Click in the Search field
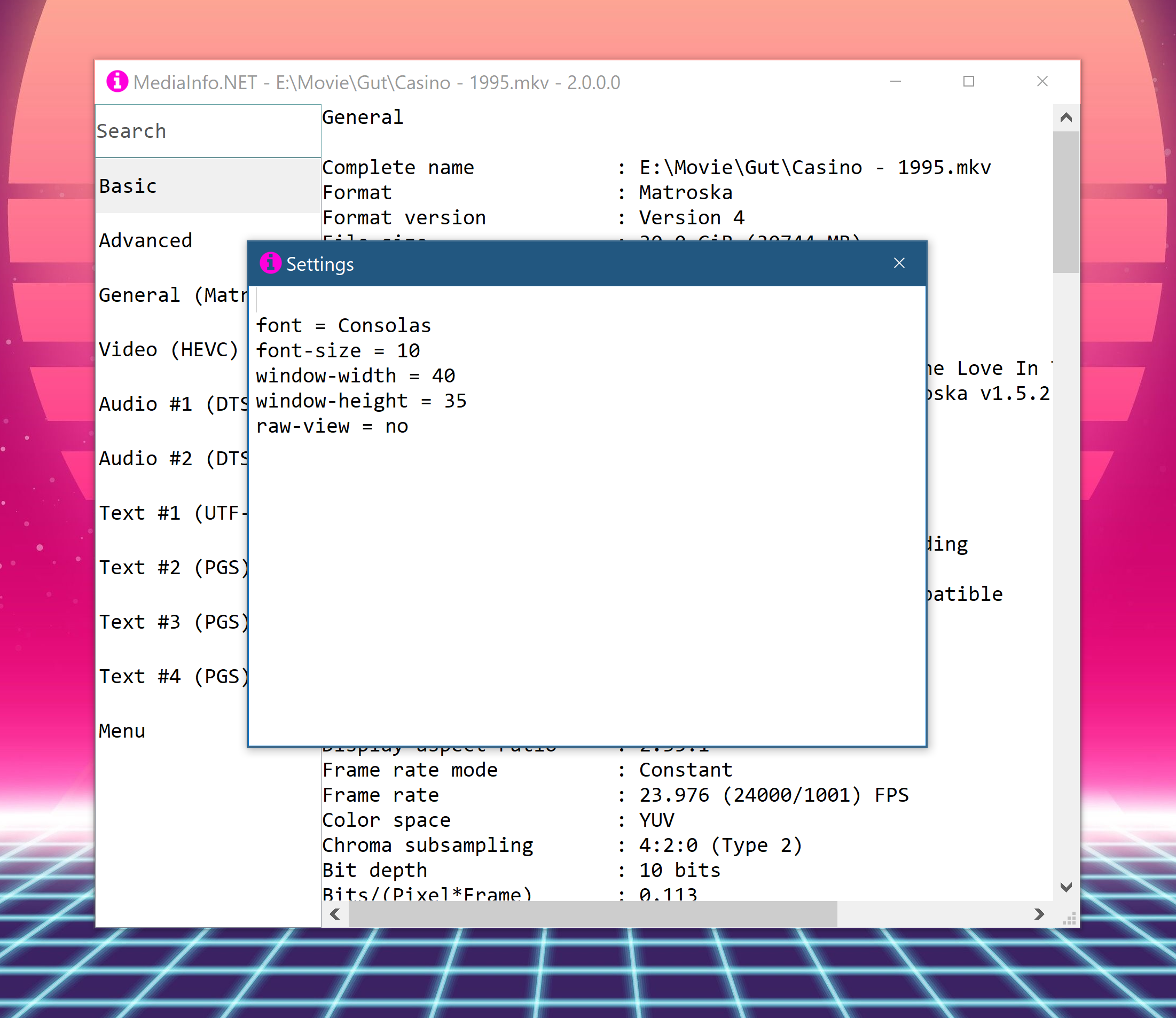This screenshot has width=1176, height=1018. point(207,131)
